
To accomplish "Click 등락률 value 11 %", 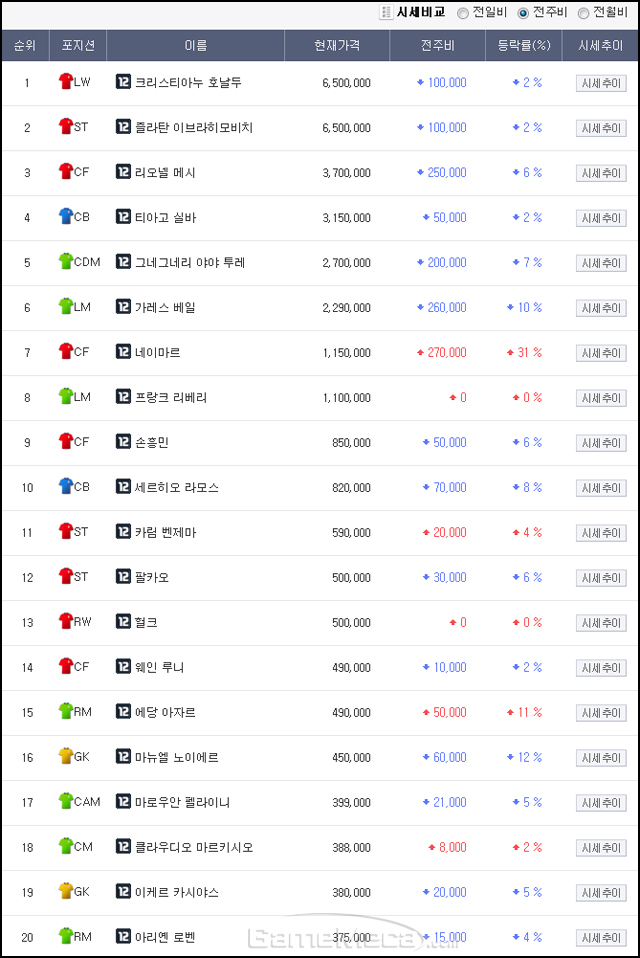I will point(530,712).
